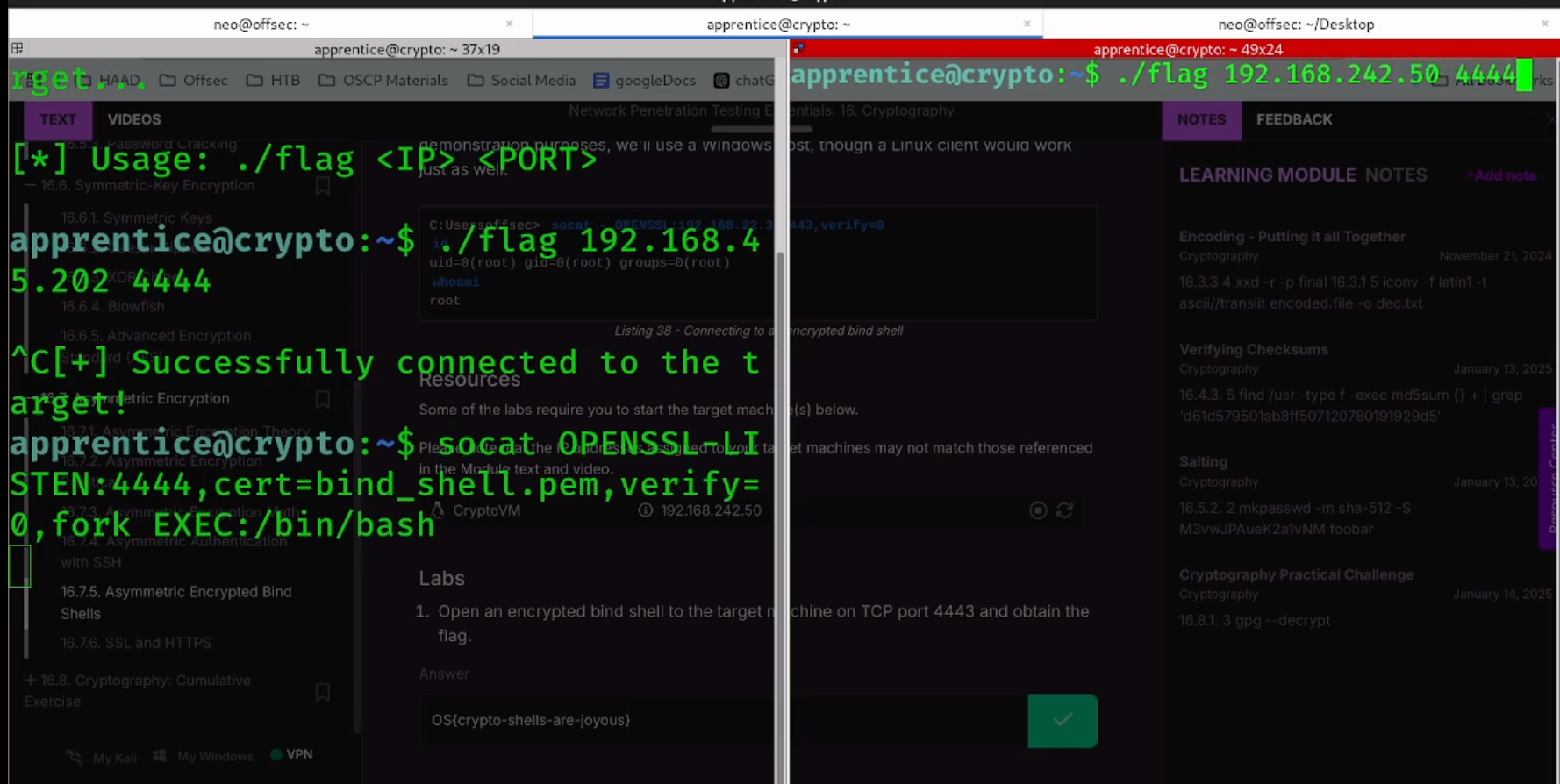Open the FEEDBACK tab
The height and width of the screenshot is (784, 1560).
click(1294, 119)
